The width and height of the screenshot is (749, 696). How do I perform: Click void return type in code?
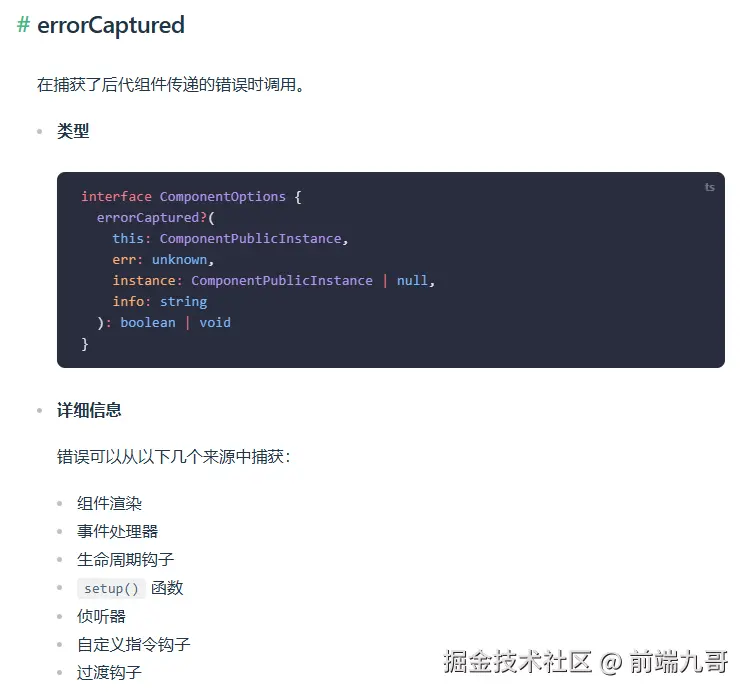tap(215, 323)
